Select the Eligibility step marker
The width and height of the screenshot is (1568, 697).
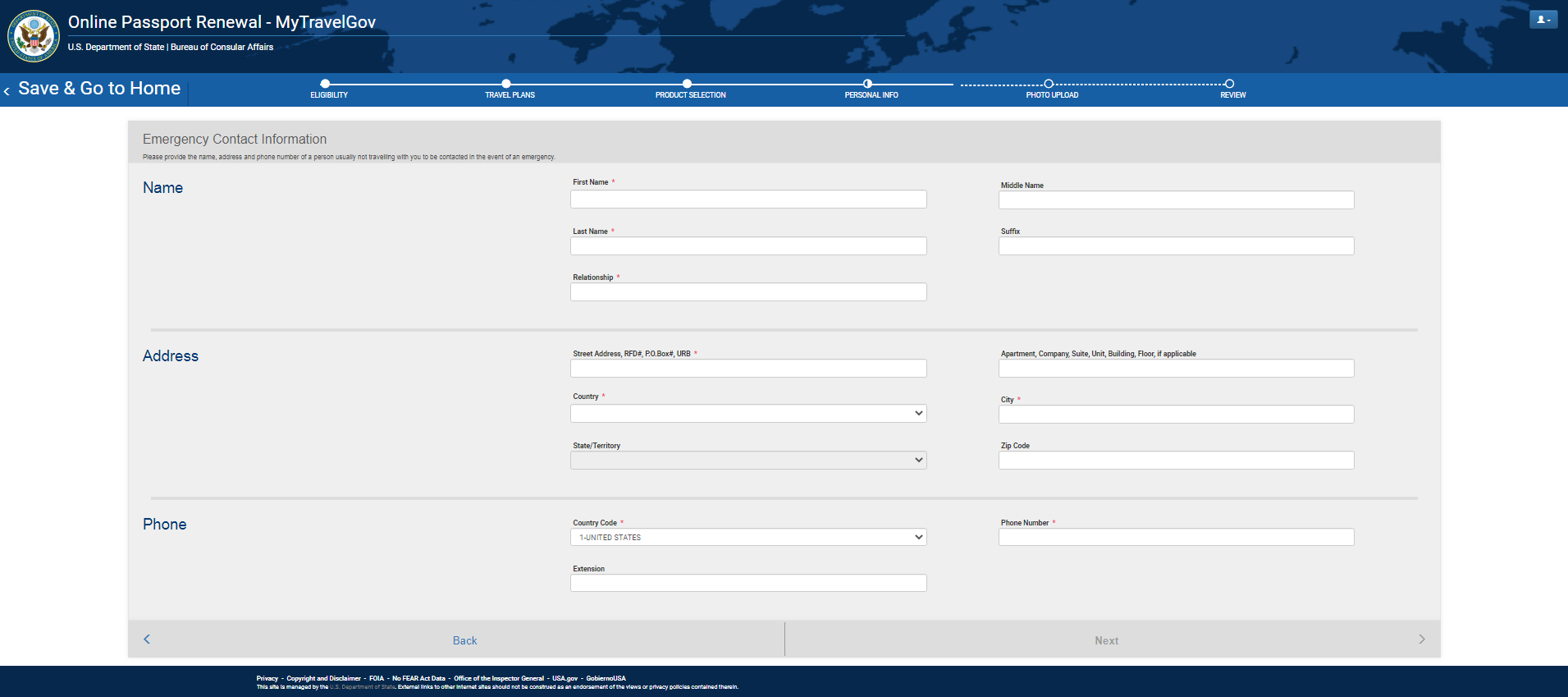[x=326, y=84]
